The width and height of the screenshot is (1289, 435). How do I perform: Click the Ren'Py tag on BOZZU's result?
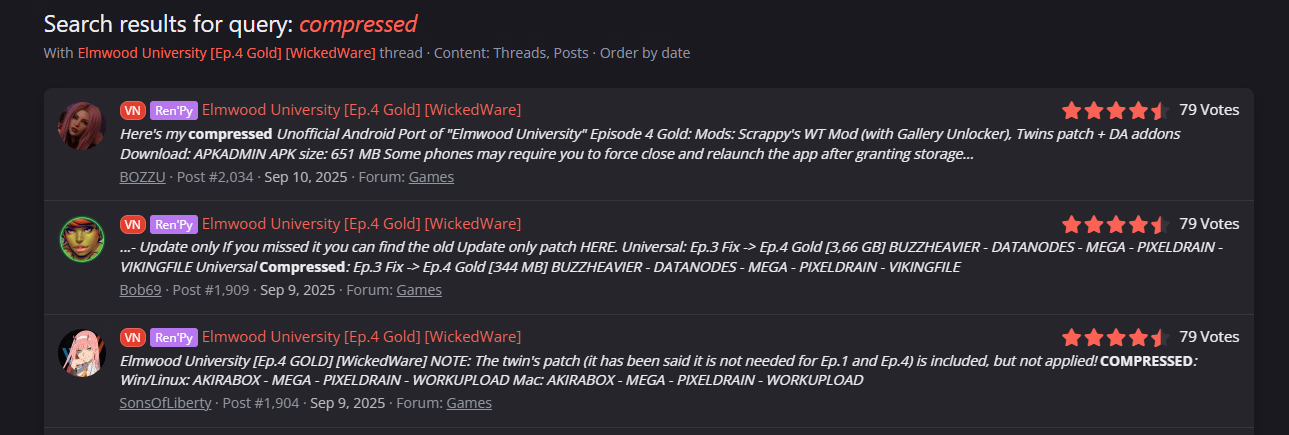click(173, 110)
